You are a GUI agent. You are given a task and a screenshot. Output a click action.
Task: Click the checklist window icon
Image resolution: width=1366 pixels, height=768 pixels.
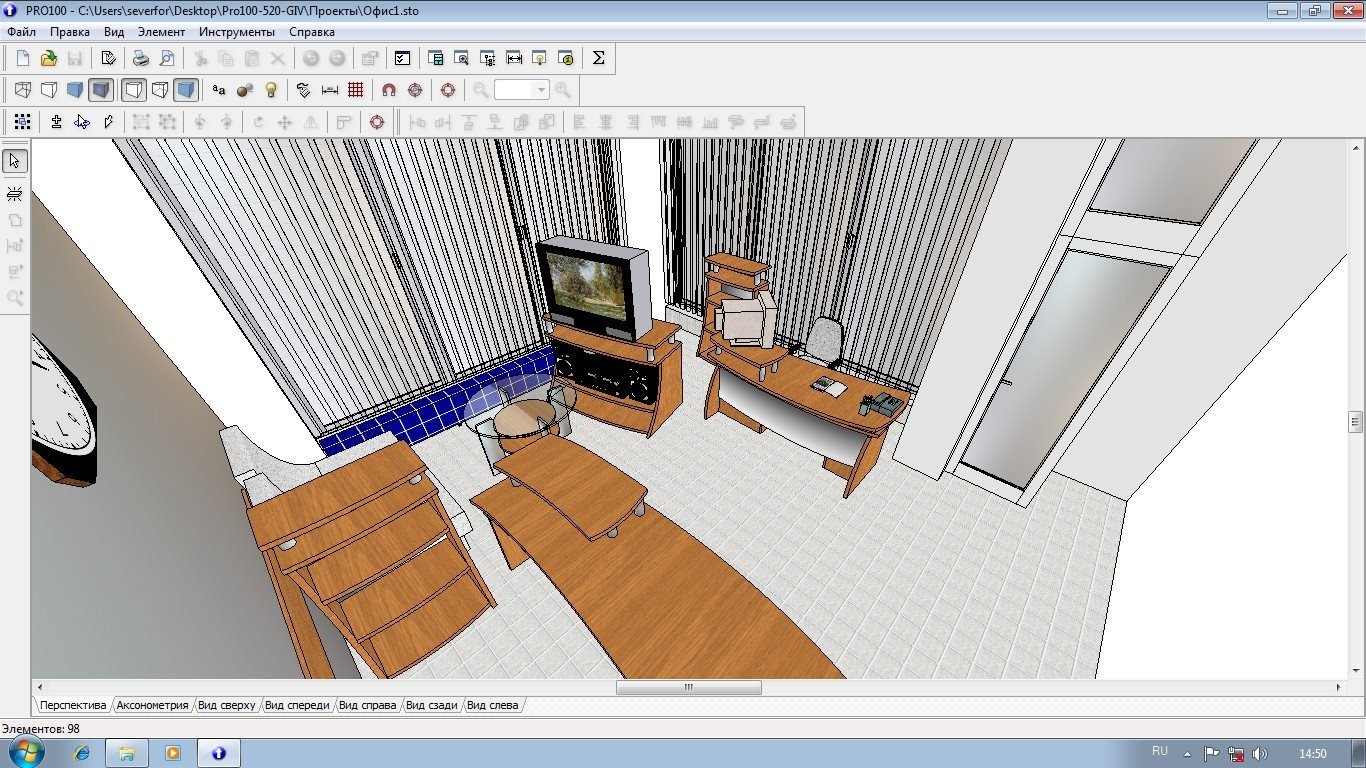point(402,58)
